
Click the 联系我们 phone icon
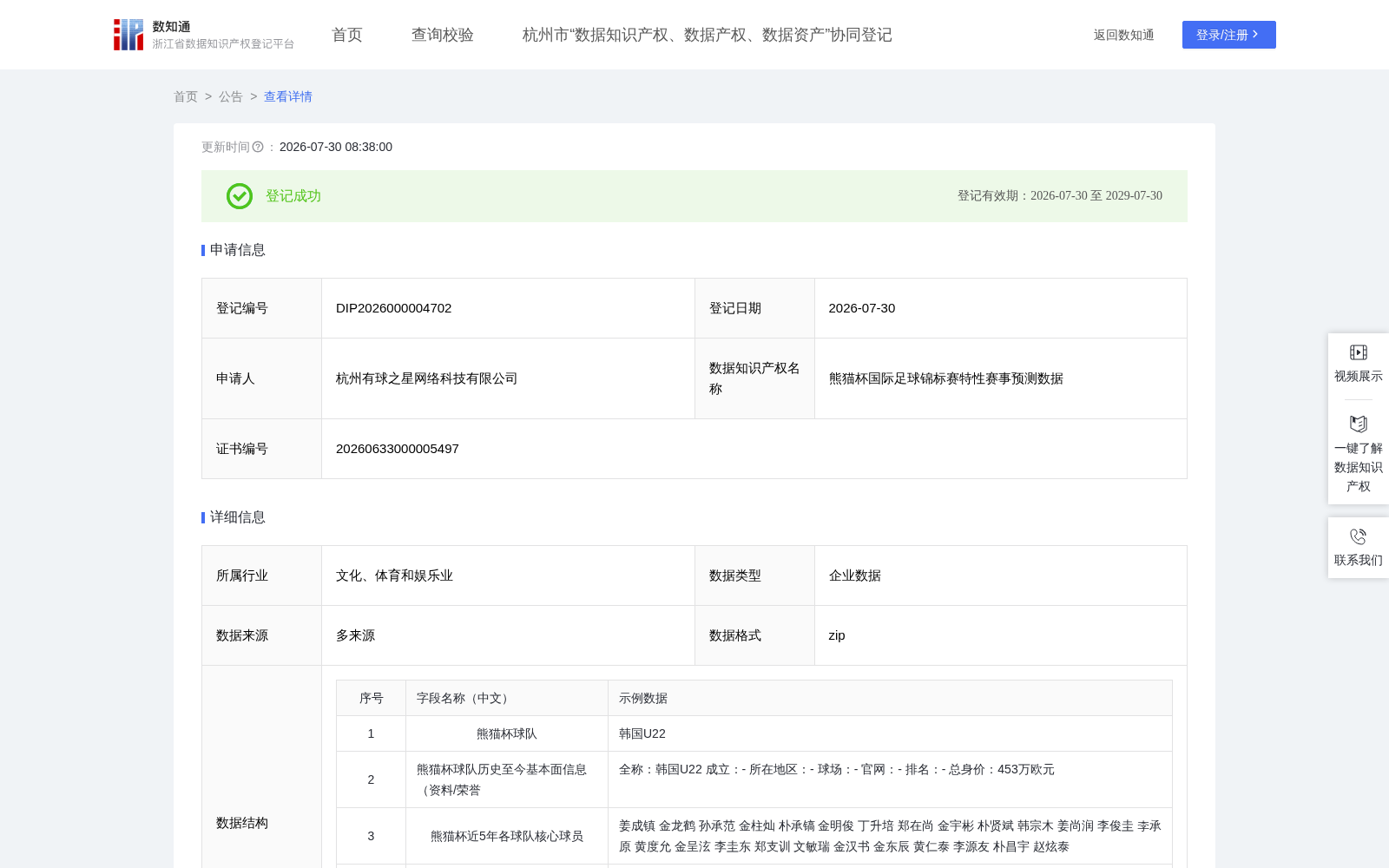(1359, 536)
